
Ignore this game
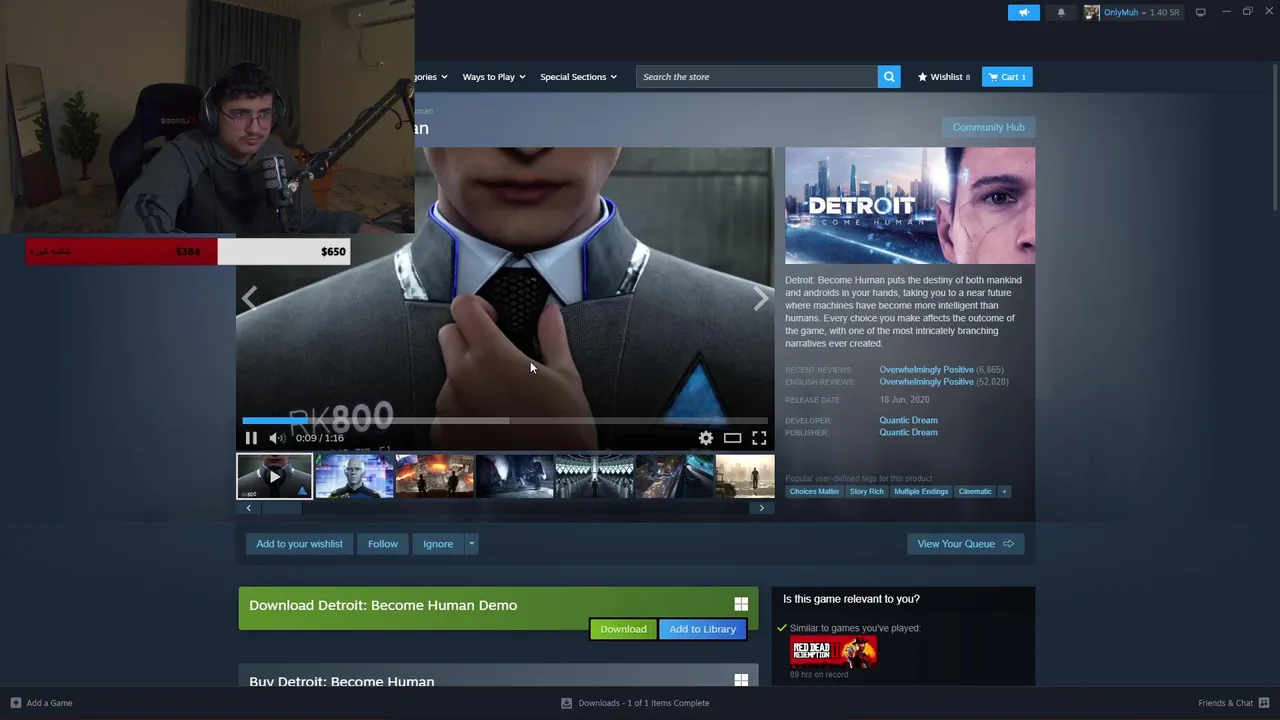[x=438, y=544]
